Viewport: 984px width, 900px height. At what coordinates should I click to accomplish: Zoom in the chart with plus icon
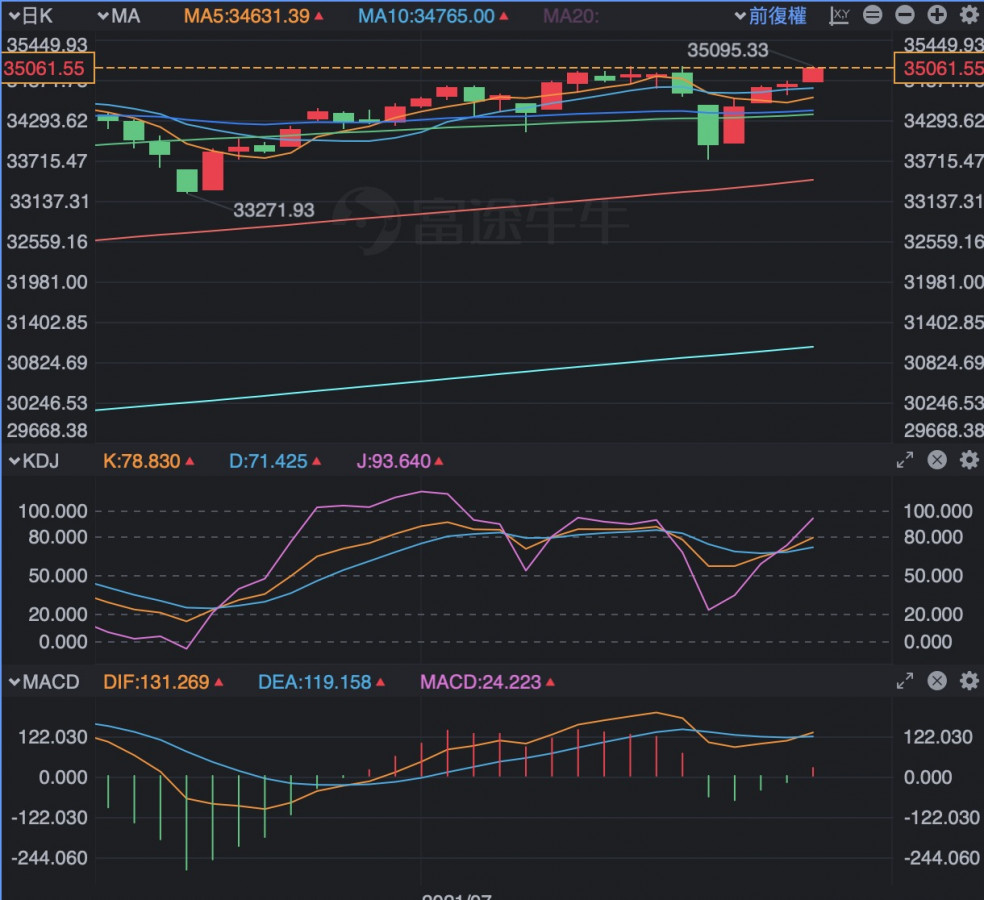(x=937, y=15)
